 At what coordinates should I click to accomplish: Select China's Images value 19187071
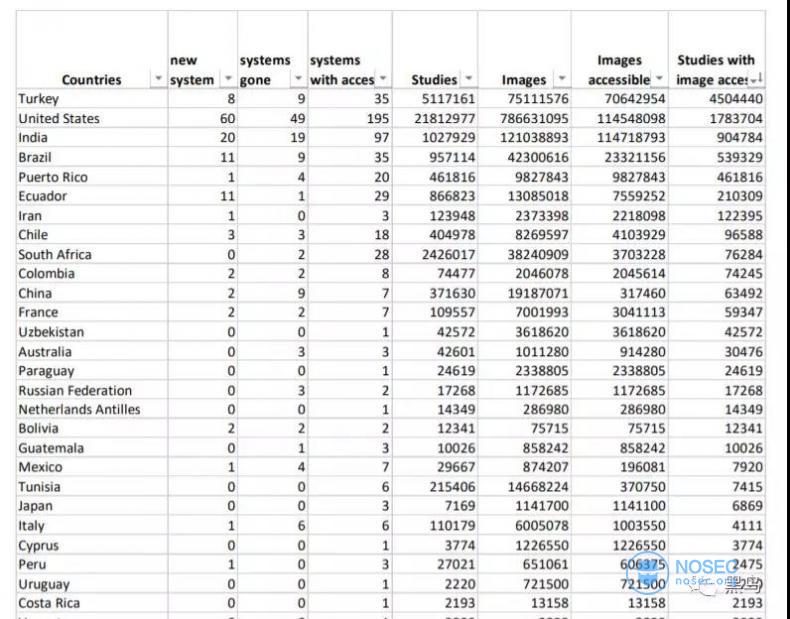(524, 293)
